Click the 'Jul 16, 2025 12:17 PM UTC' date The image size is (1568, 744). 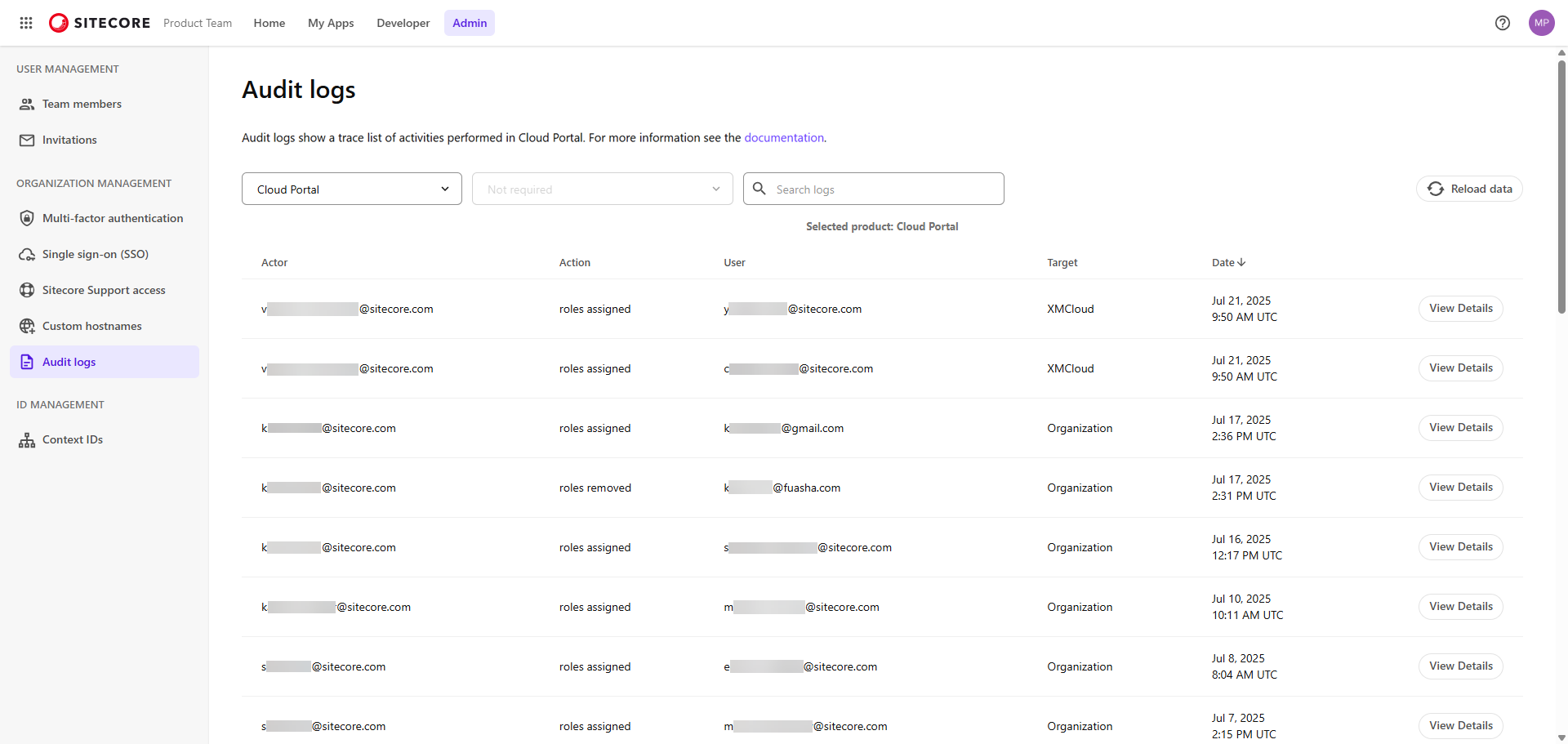tap(1247, 547)
